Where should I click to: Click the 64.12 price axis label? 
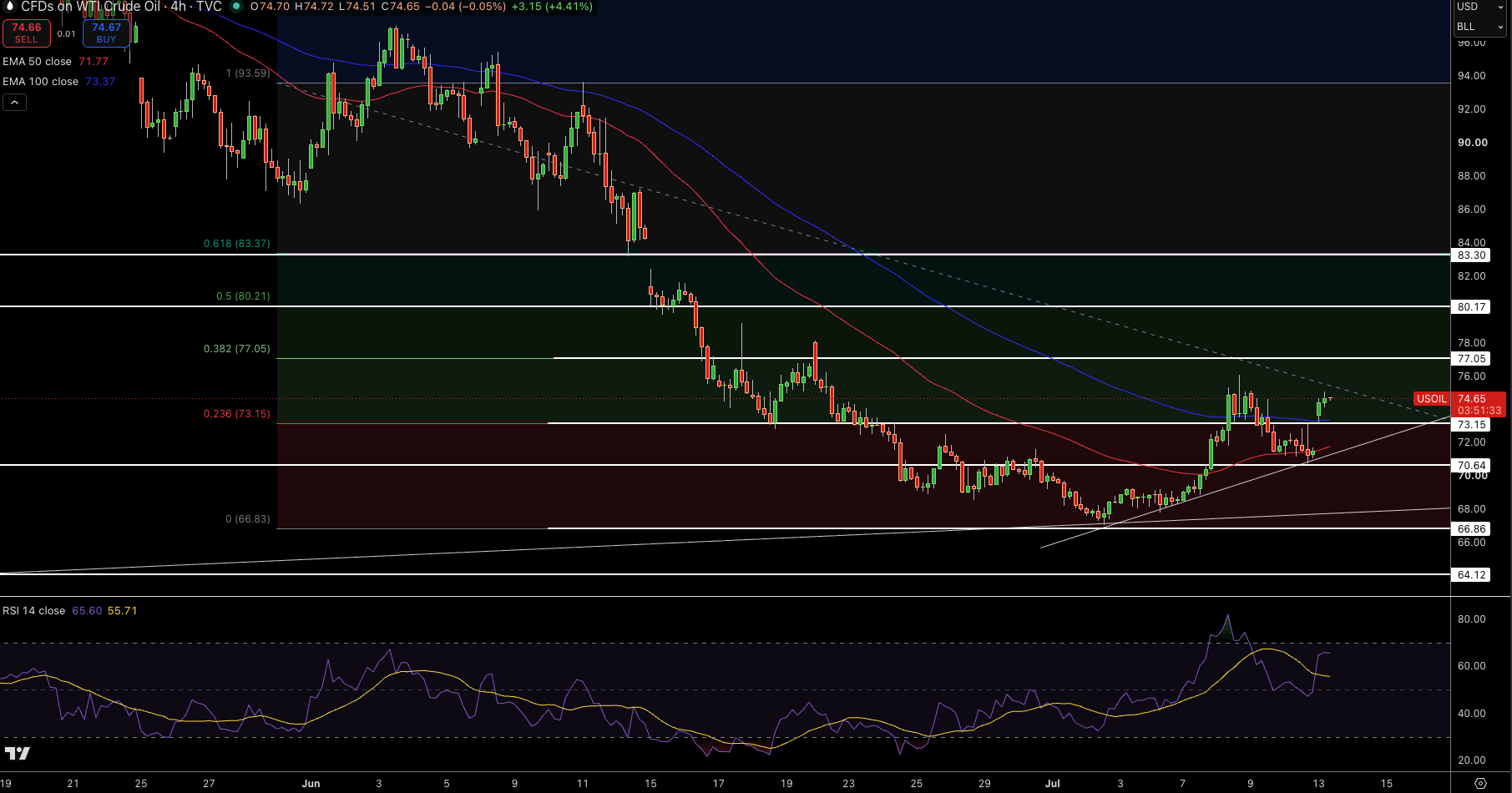click(1472, 575)
